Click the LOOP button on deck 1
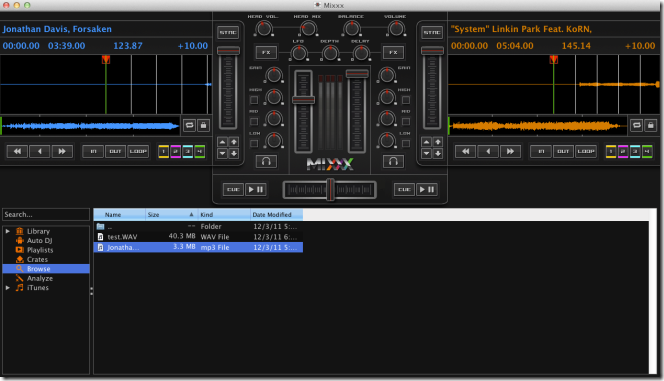Image resolution: width=664 pixels, height=381 pixels. tap(138, 151)
